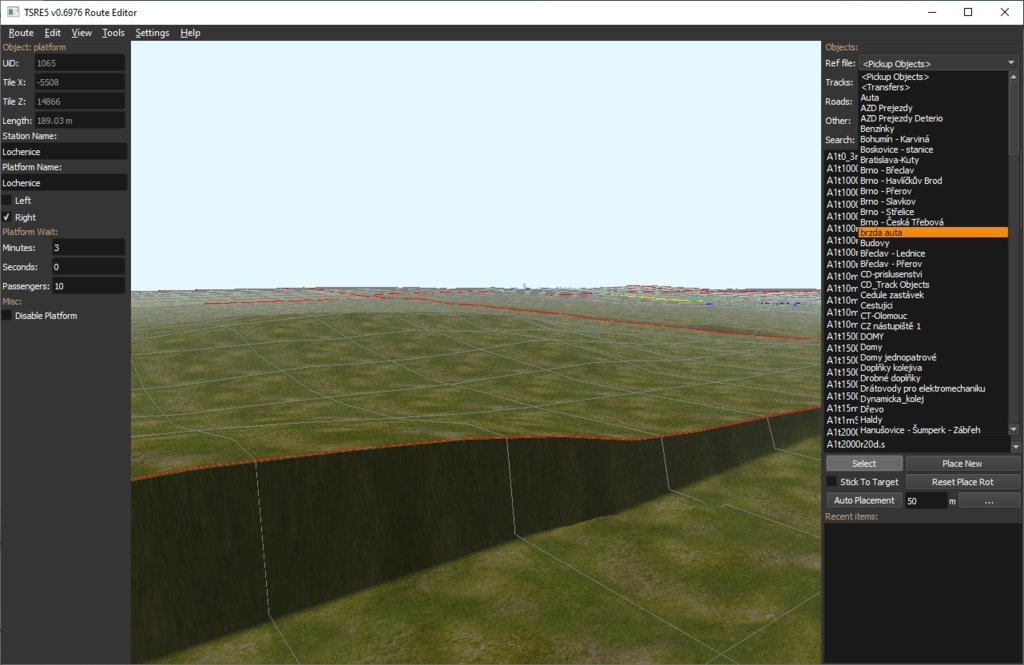Click the Station Name field containing Lochenice
Image resolution: width=1024 pixels, height=665 pixels.
64,152
